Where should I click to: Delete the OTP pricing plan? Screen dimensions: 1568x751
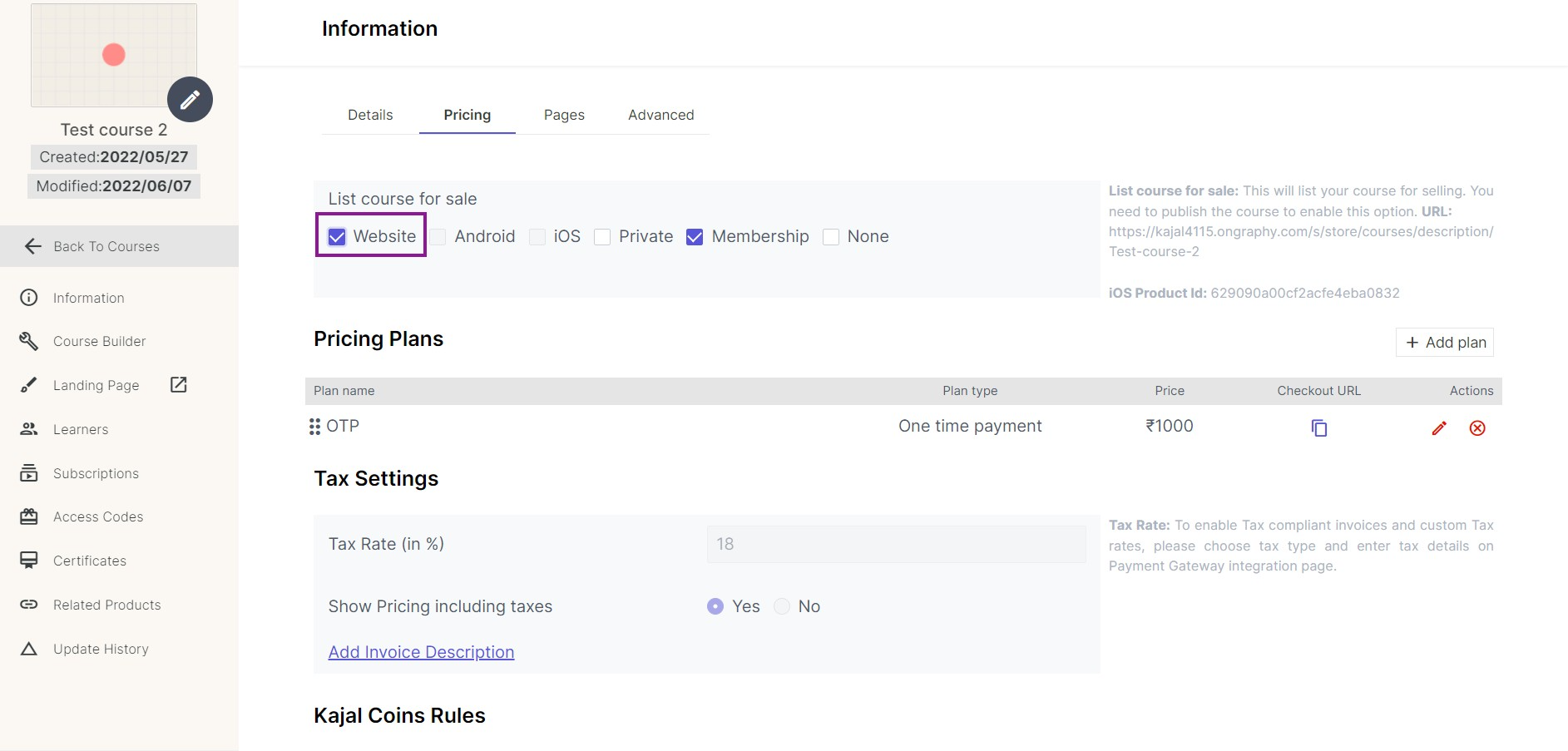point(1477,427)
